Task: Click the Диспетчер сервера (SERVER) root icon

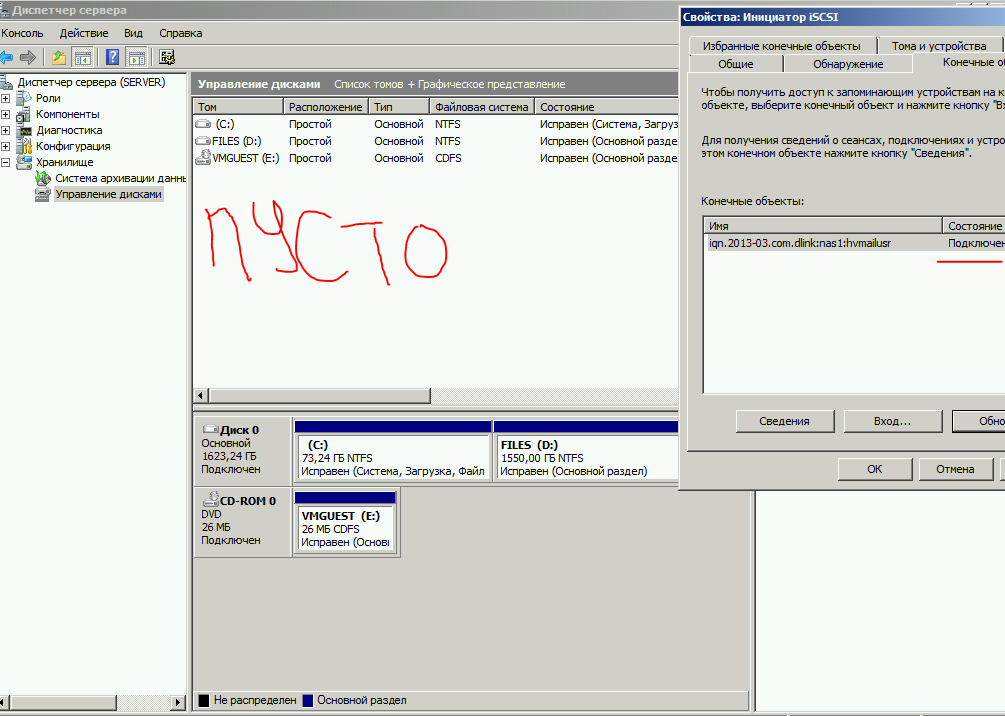Action: 6,82
